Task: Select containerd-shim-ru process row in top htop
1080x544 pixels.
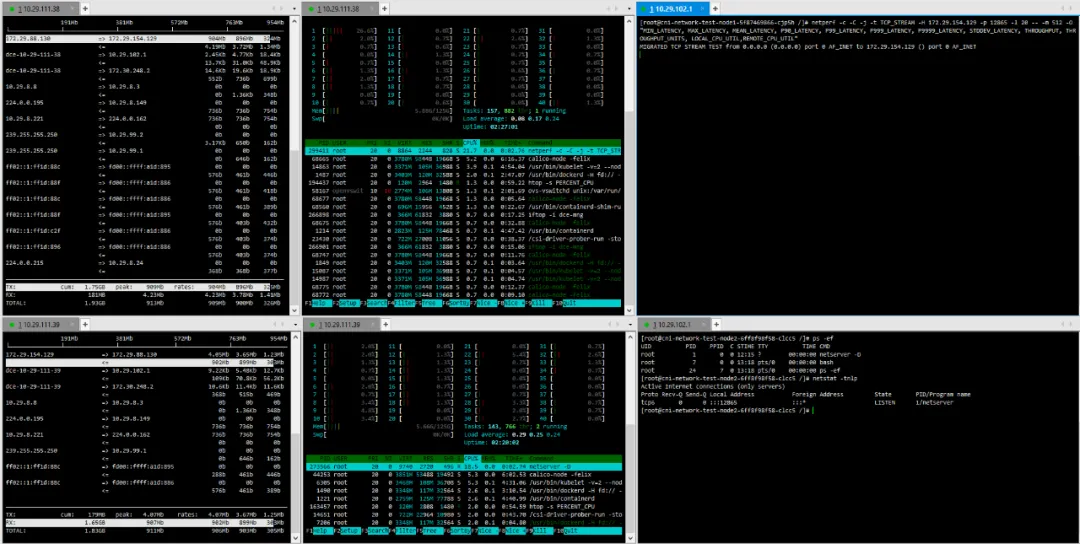Action: 463,206
